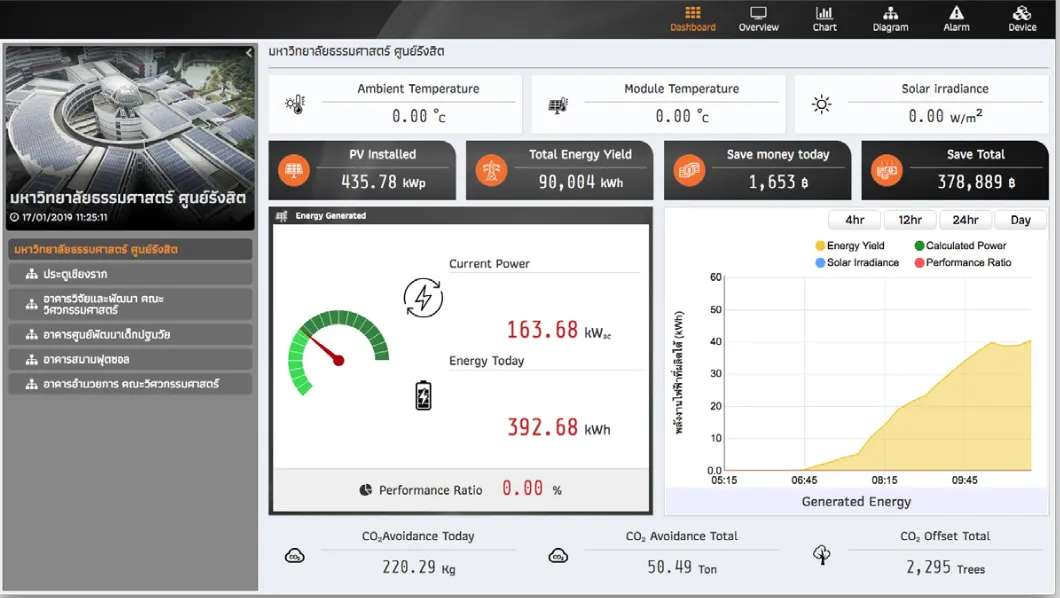Click the Generated Energy chart caption
Screen dimensions: 1060x598
pyautogui.click(x=857, y=501)
